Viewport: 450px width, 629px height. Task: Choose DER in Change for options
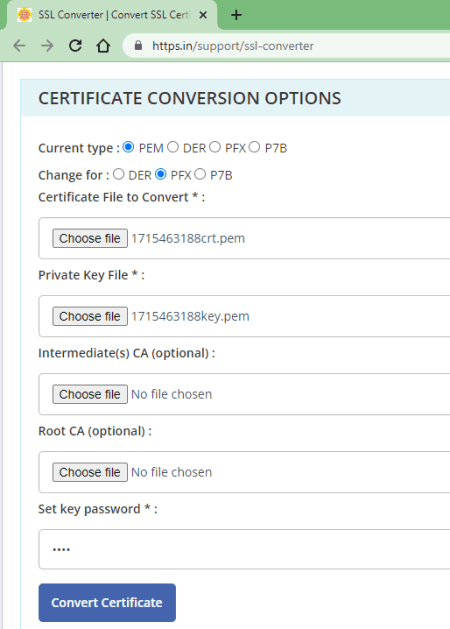119,174
